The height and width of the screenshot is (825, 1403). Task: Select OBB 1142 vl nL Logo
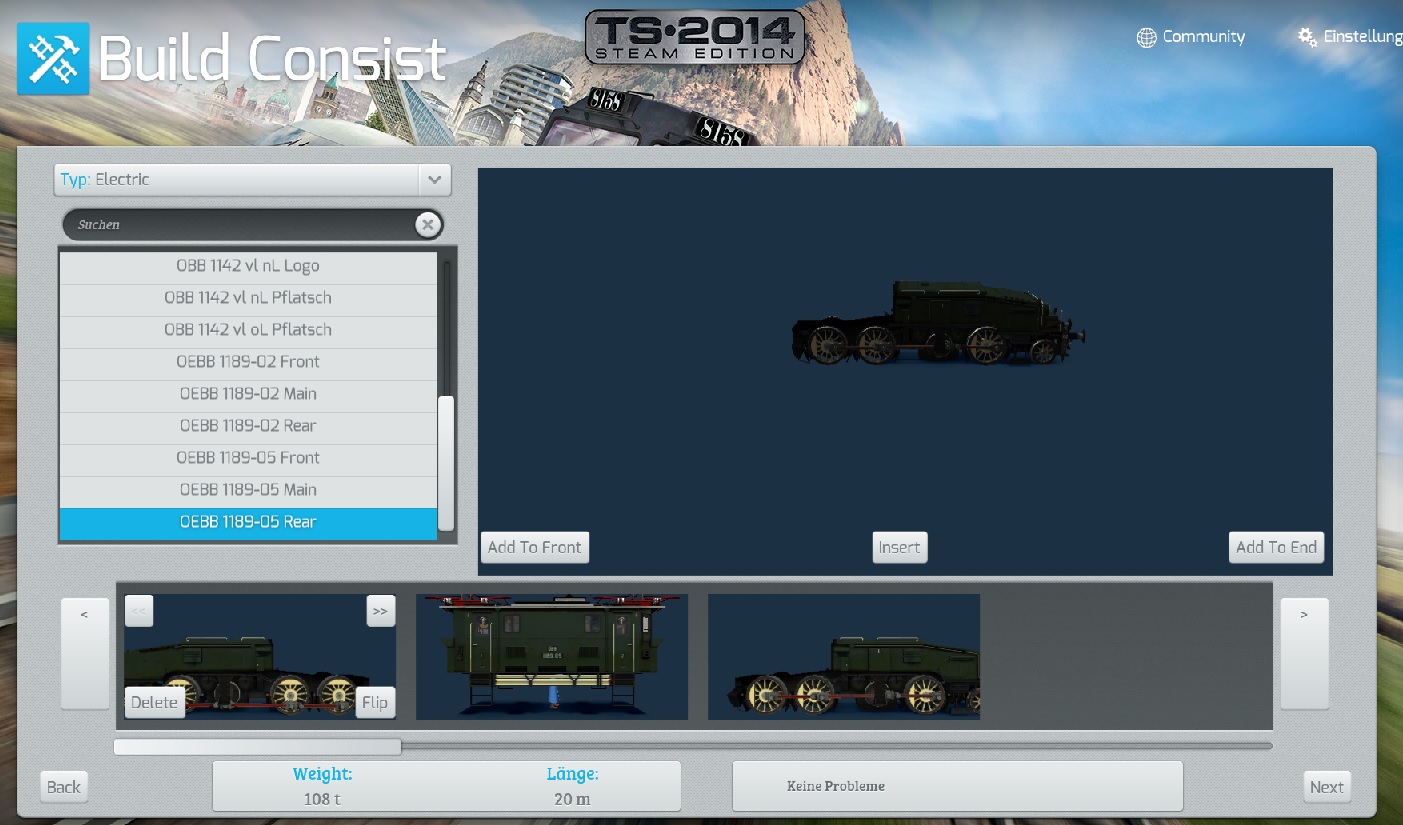(248, 266)
